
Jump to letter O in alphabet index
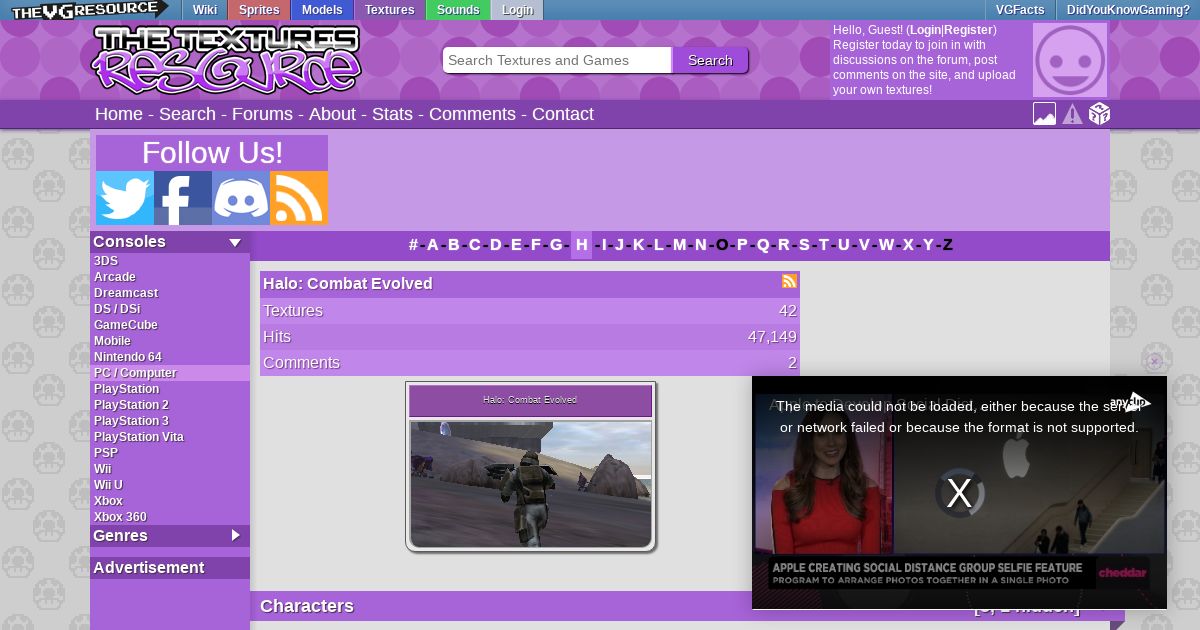click(722, 245)
